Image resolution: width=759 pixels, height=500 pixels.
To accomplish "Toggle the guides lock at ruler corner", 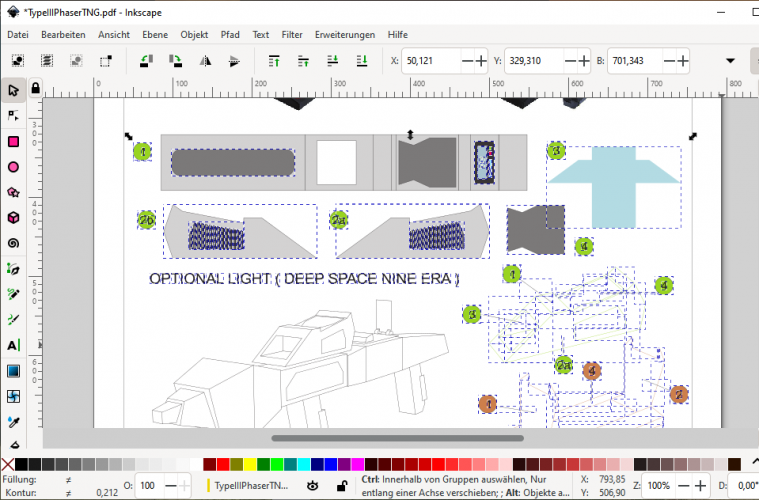I will click(x=35, y=88).
